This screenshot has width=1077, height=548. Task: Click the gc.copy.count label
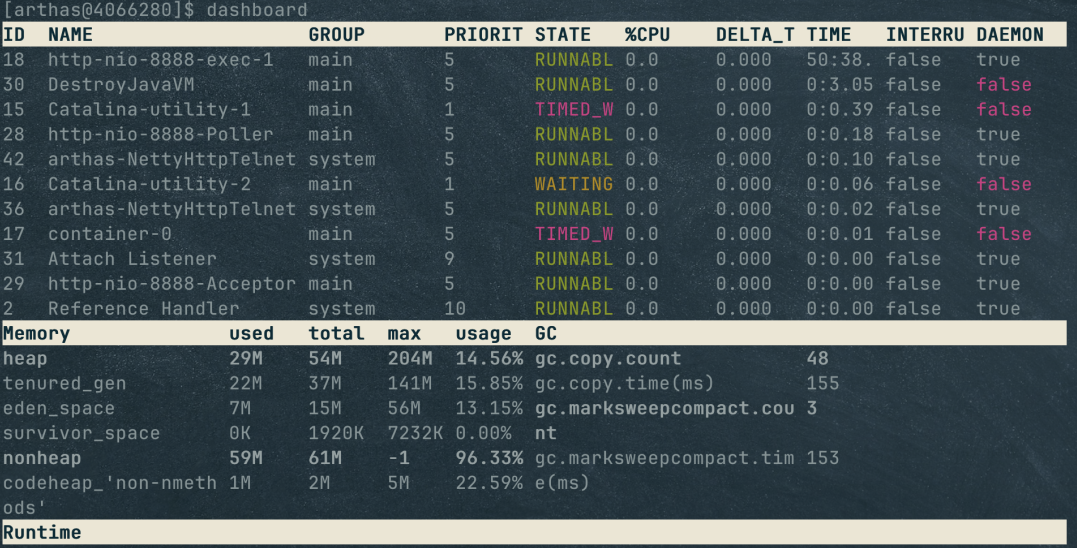[x=608, y=358]
